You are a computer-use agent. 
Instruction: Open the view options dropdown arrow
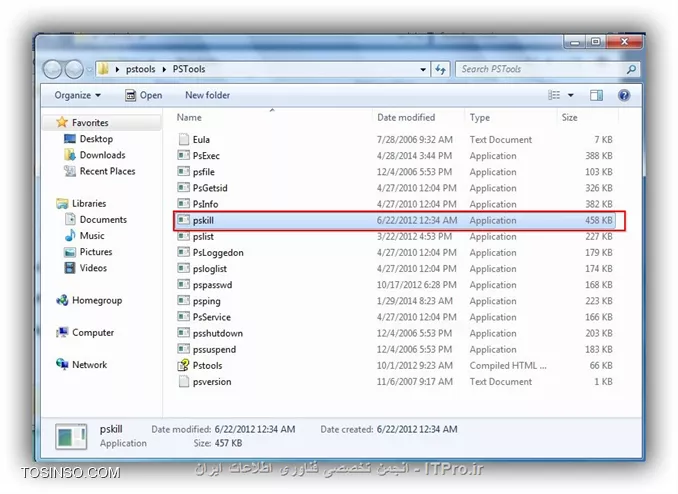pos(571,95)
